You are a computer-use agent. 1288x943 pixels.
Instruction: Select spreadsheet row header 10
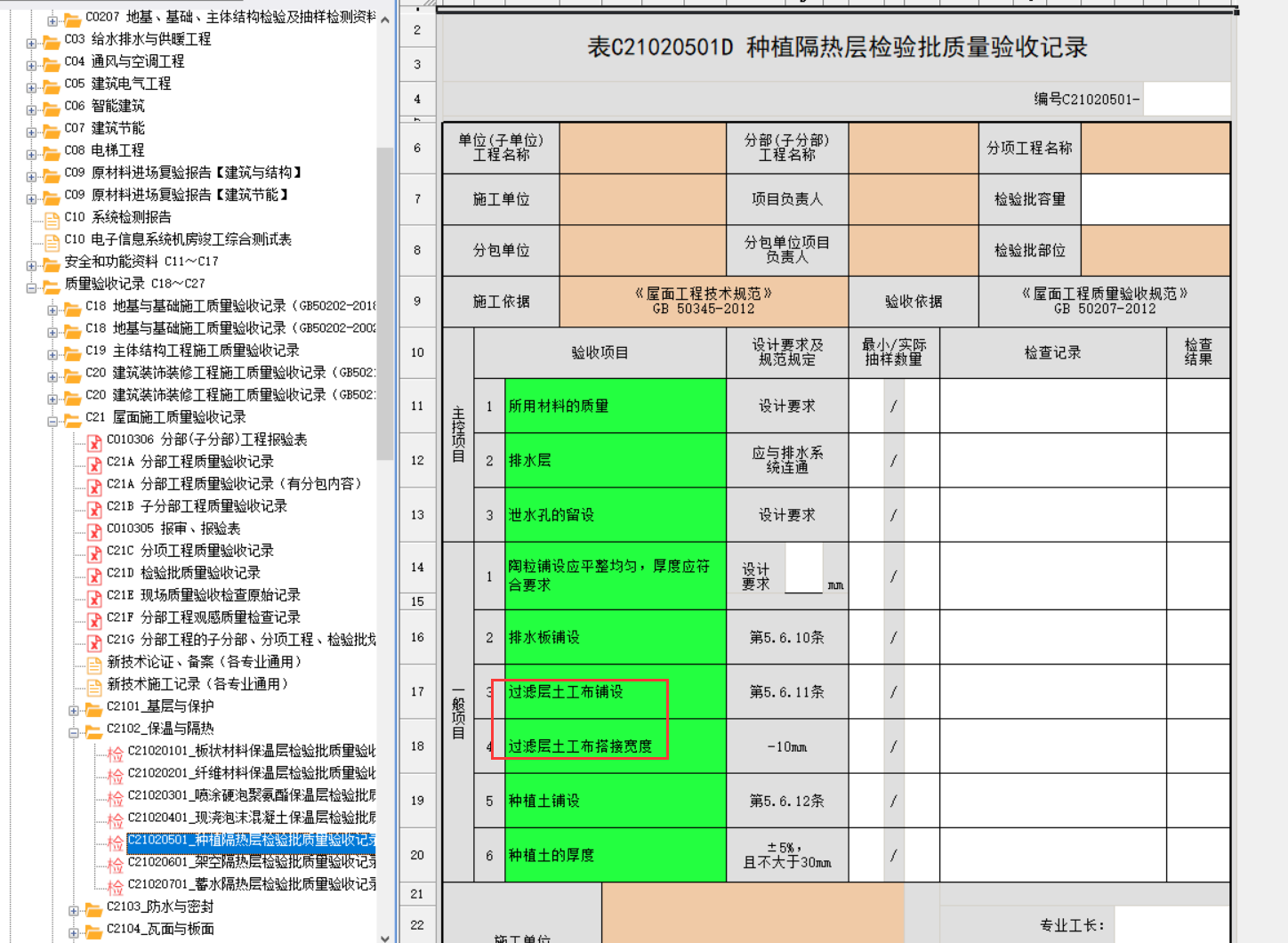click(417, 352)
